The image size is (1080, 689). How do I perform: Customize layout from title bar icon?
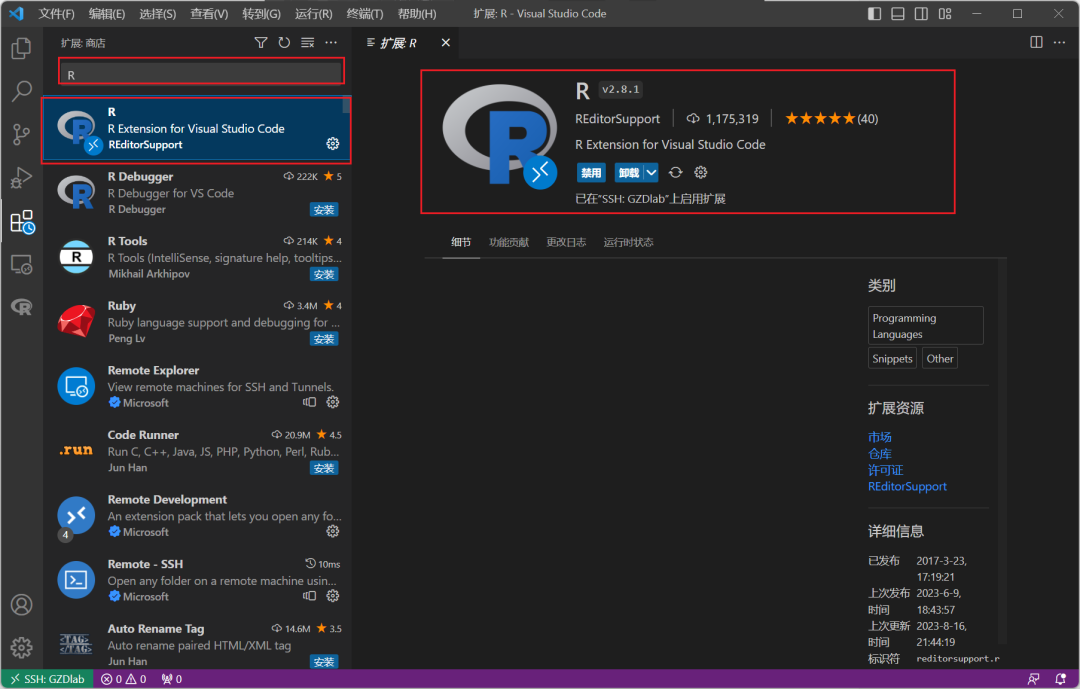[945, 14]
